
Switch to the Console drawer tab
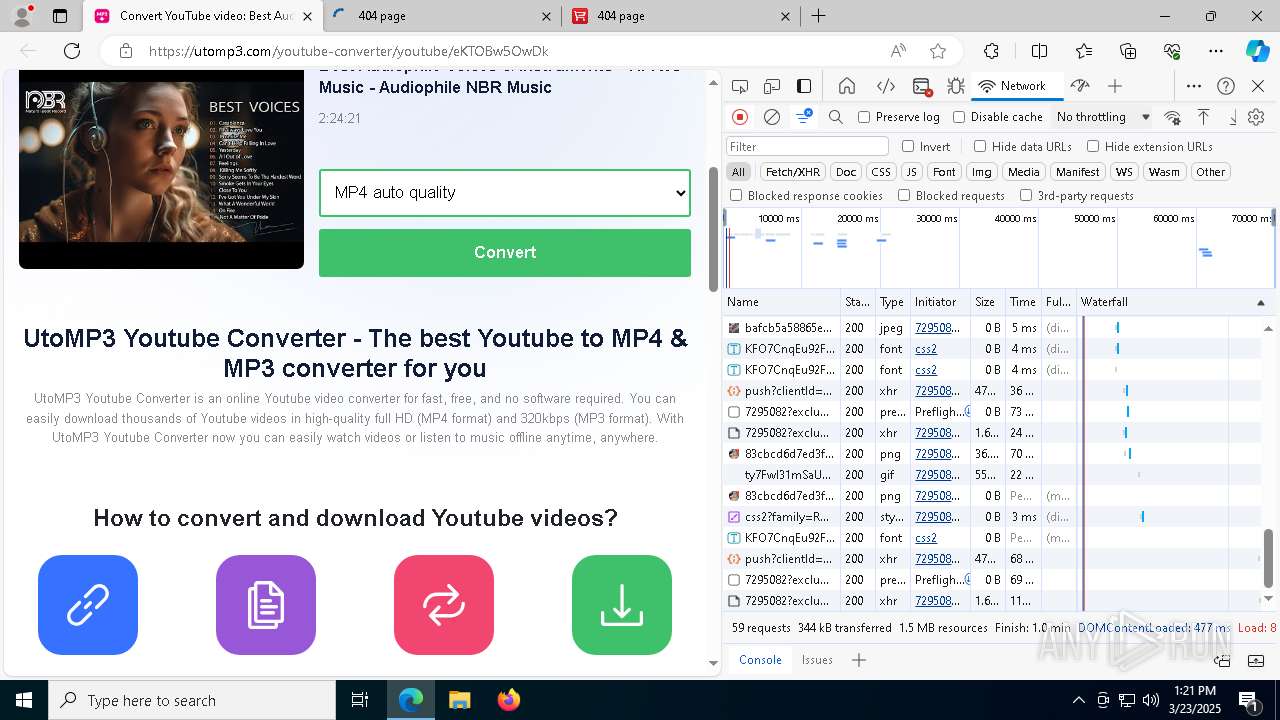[x=760, y=660]
